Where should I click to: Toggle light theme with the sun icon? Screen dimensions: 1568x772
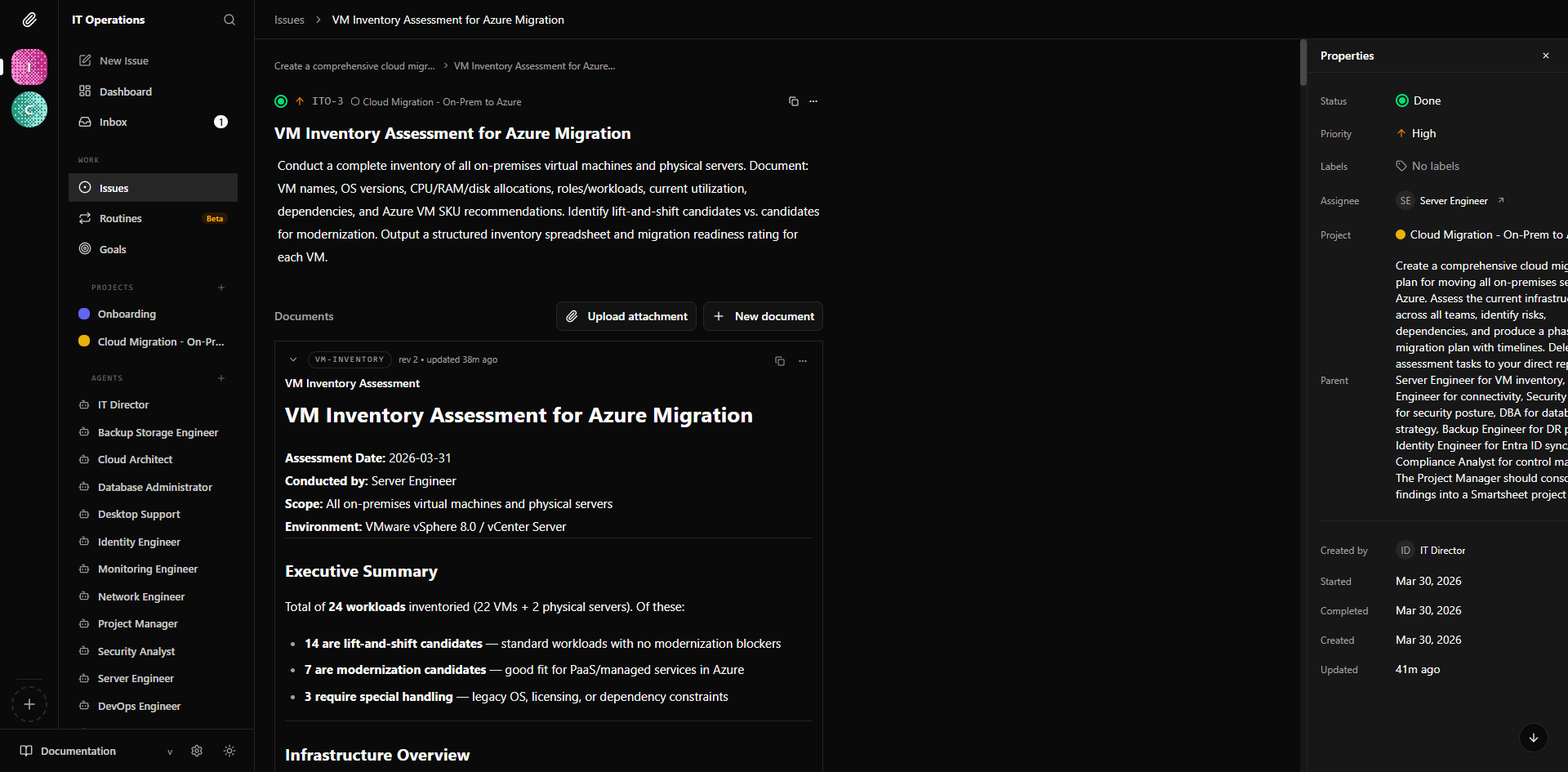pyautogui.click(x=229, y=751)
